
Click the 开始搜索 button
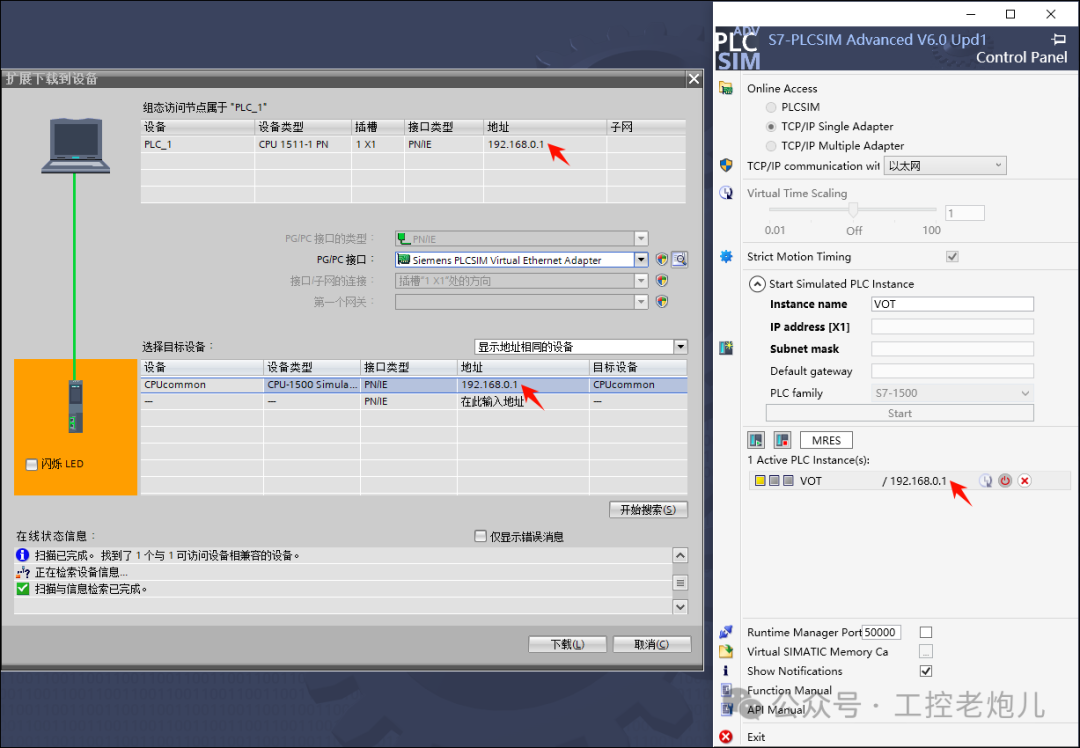(648, 510)
